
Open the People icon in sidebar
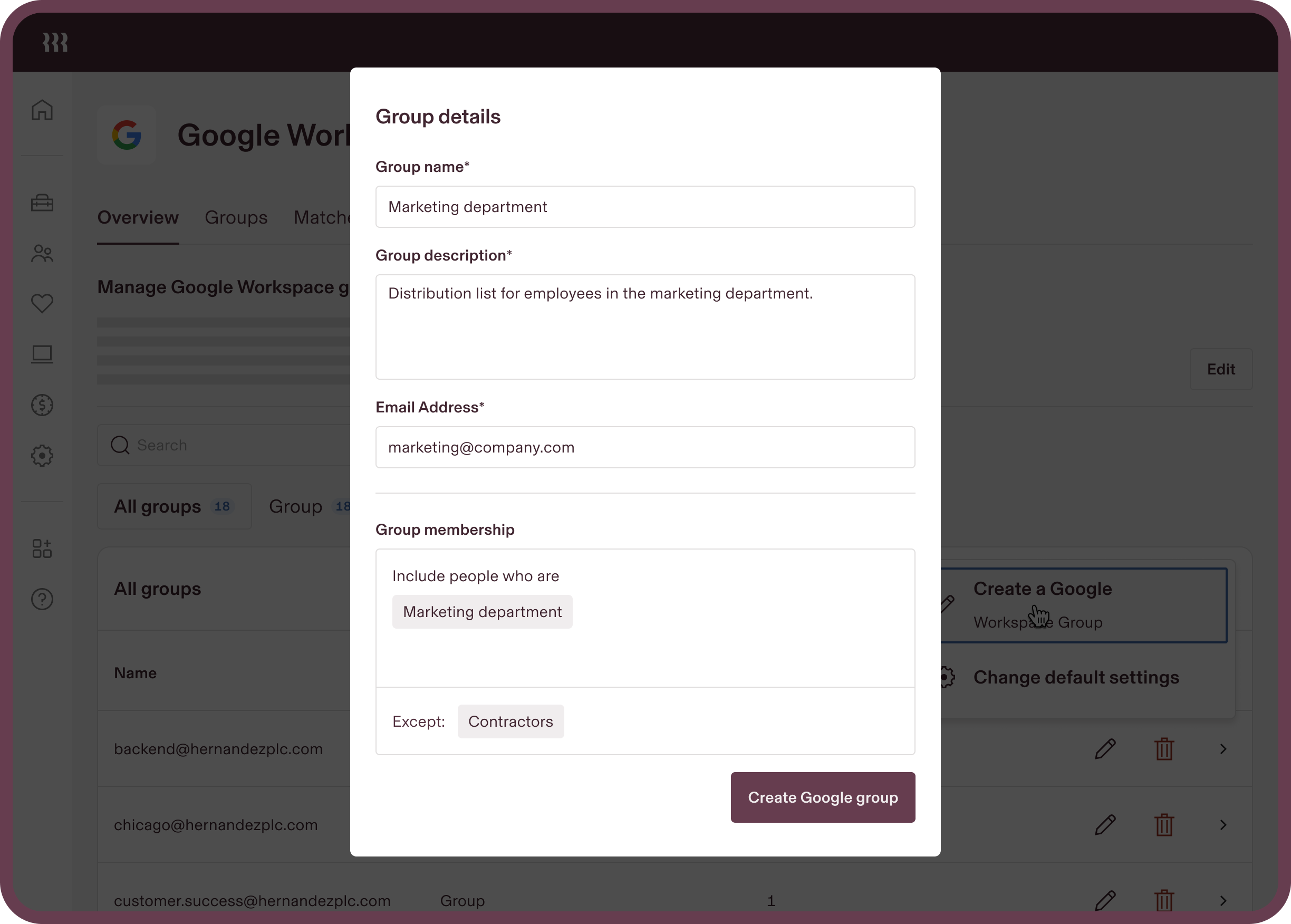[42, 253]
